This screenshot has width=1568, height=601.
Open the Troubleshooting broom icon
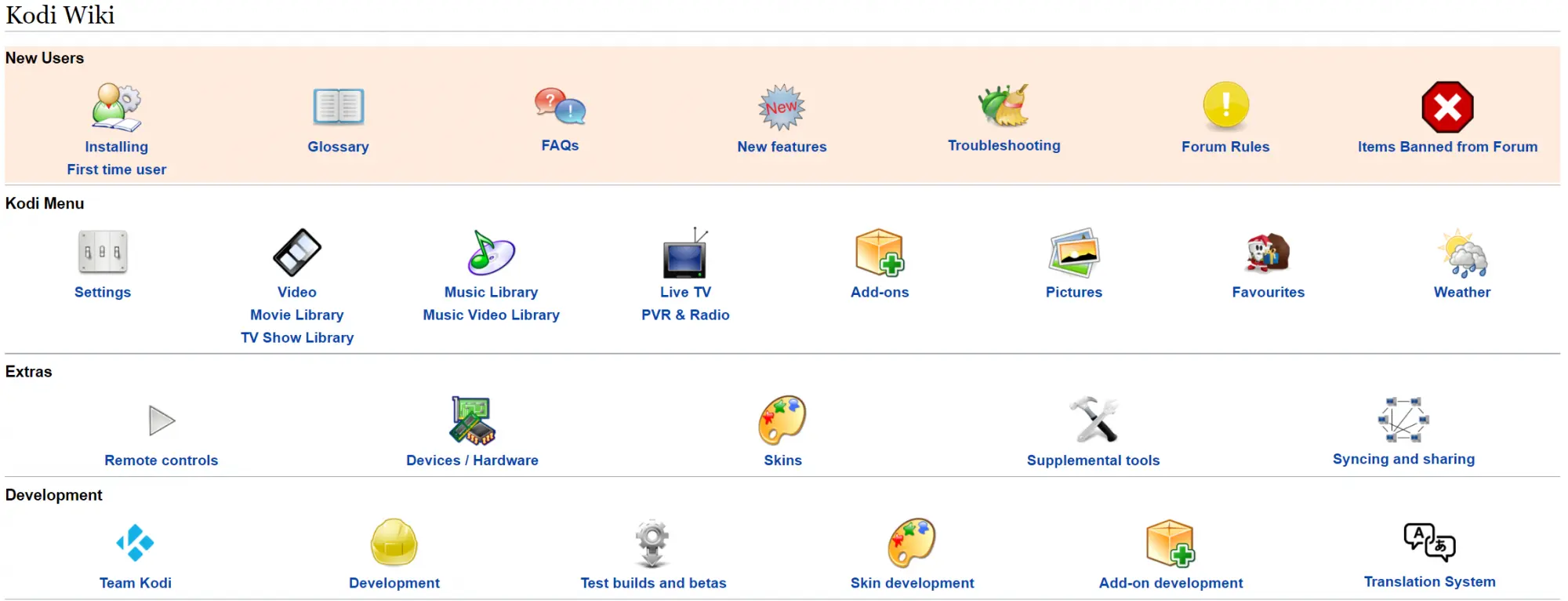click(1004, 106)
